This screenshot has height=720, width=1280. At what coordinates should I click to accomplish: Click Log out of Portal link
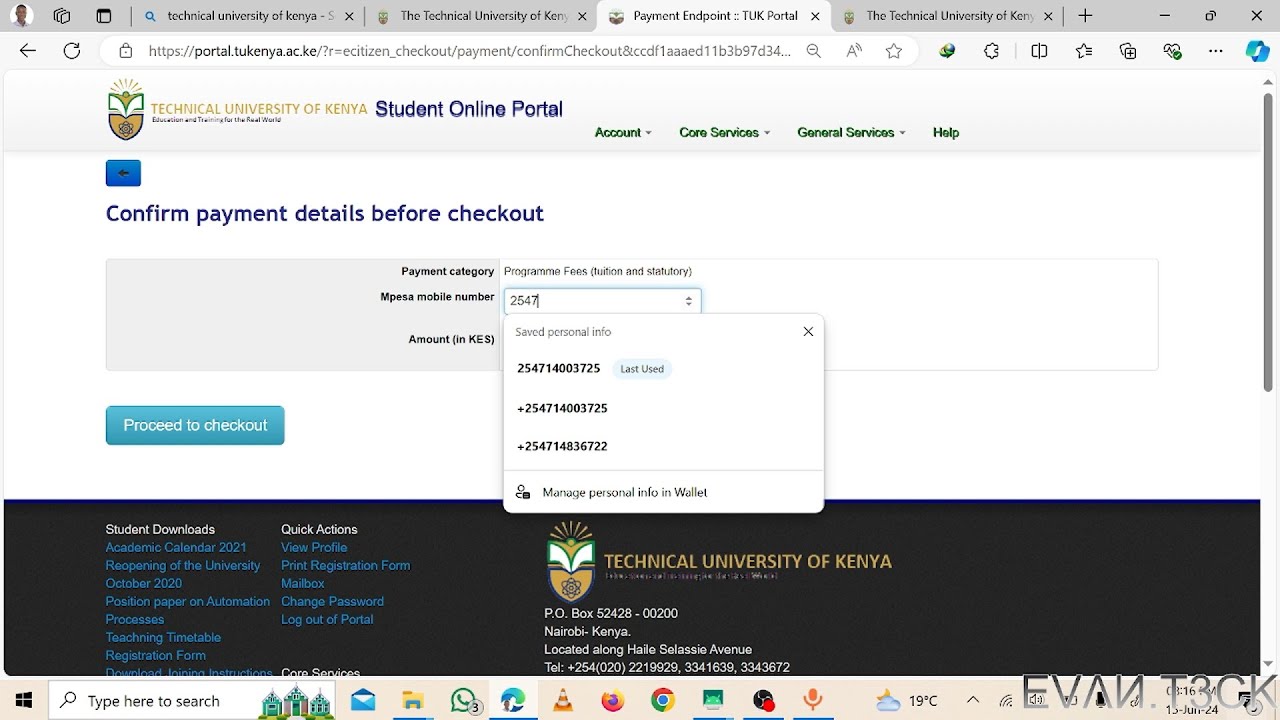327,619
